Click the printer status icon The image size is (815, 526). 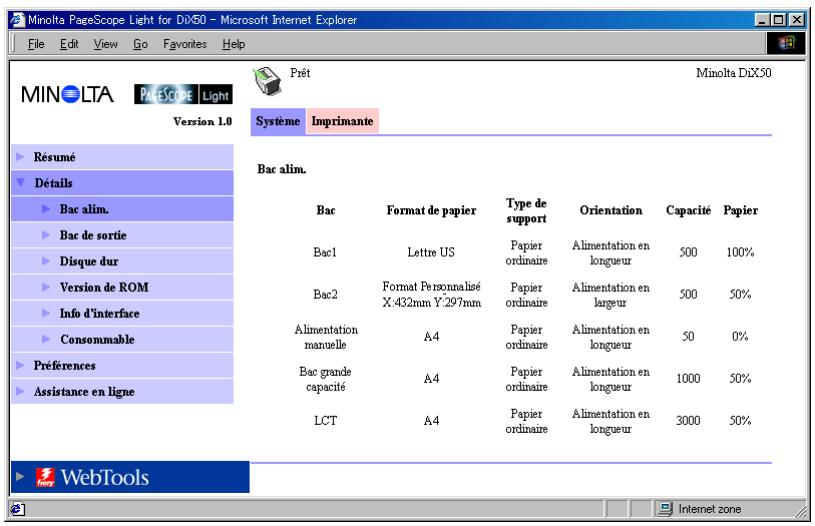coord(268,81)
